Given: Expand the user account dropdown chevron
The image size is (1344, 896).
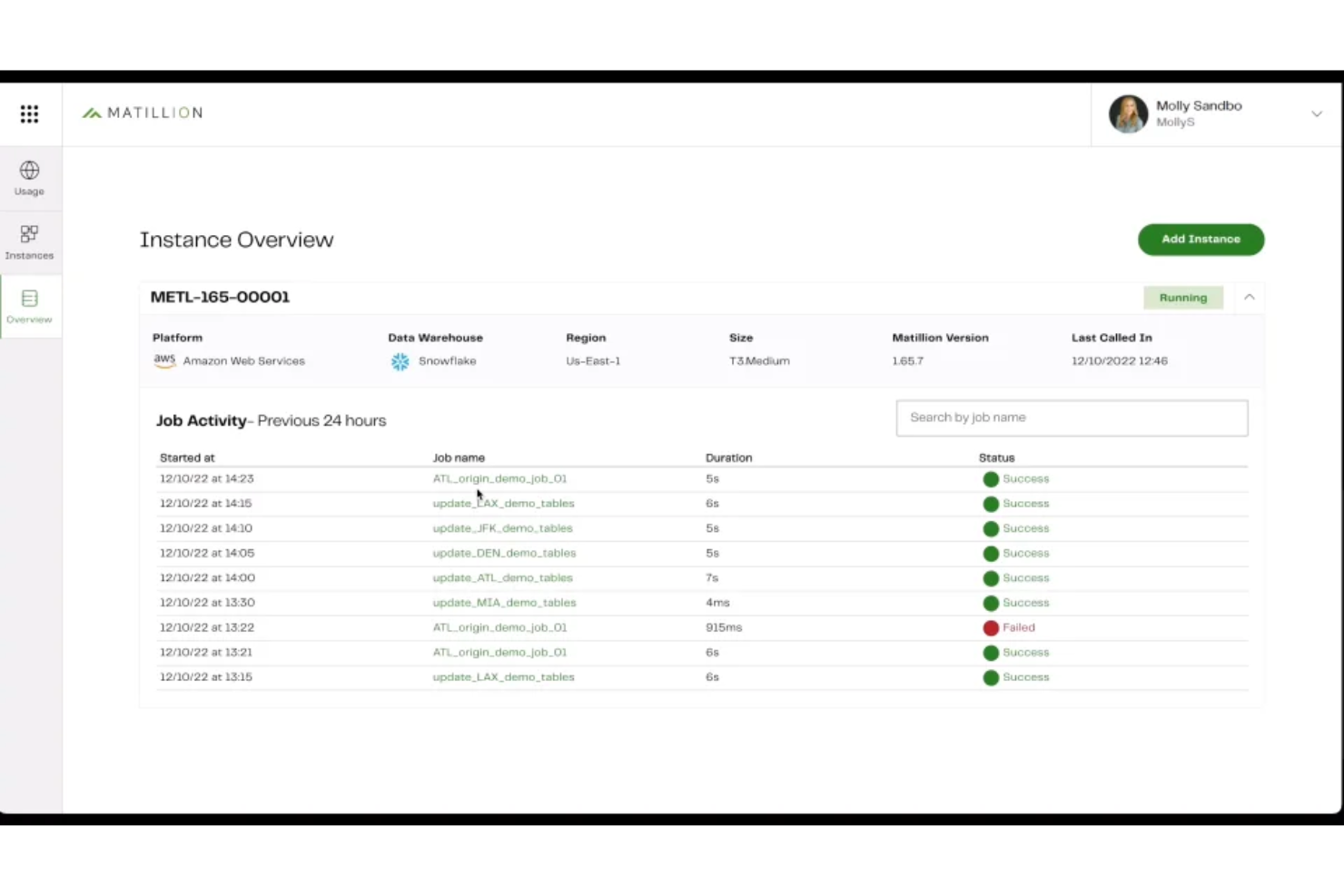Looking at the screenshot, I should coord(1316,113).
